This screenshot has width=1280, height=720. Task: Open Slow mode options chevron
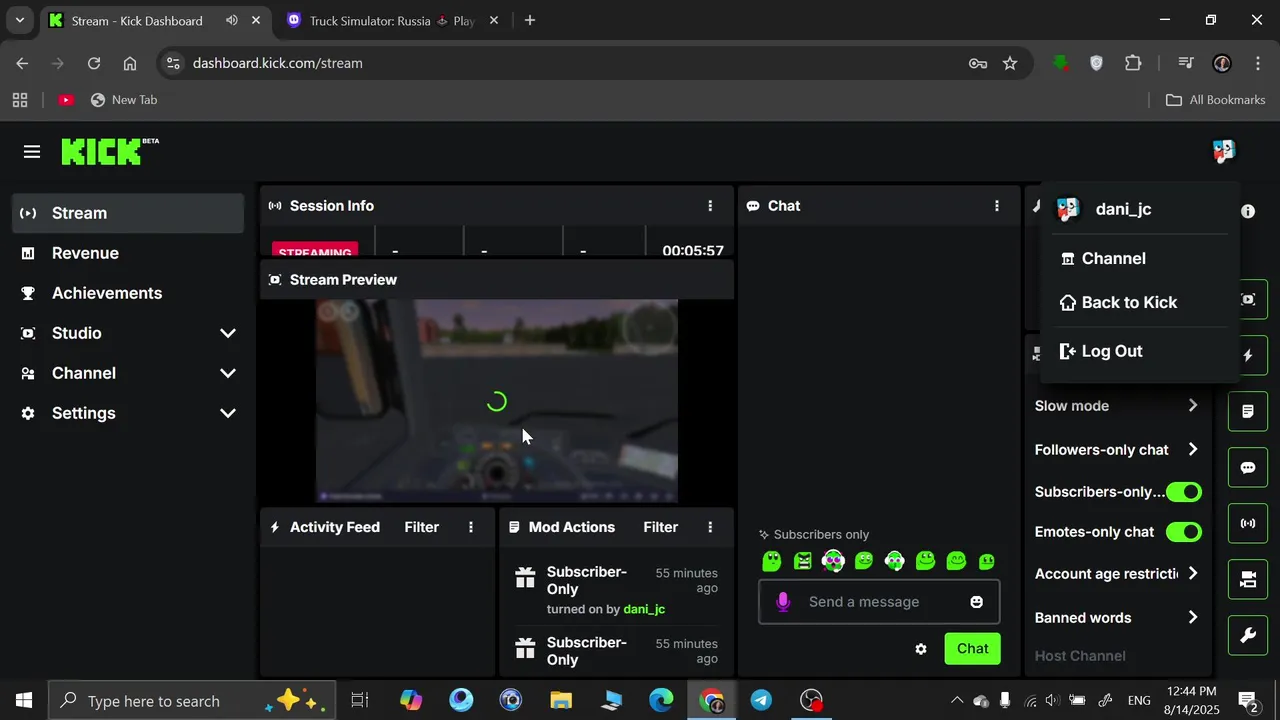click(1192, 406)
